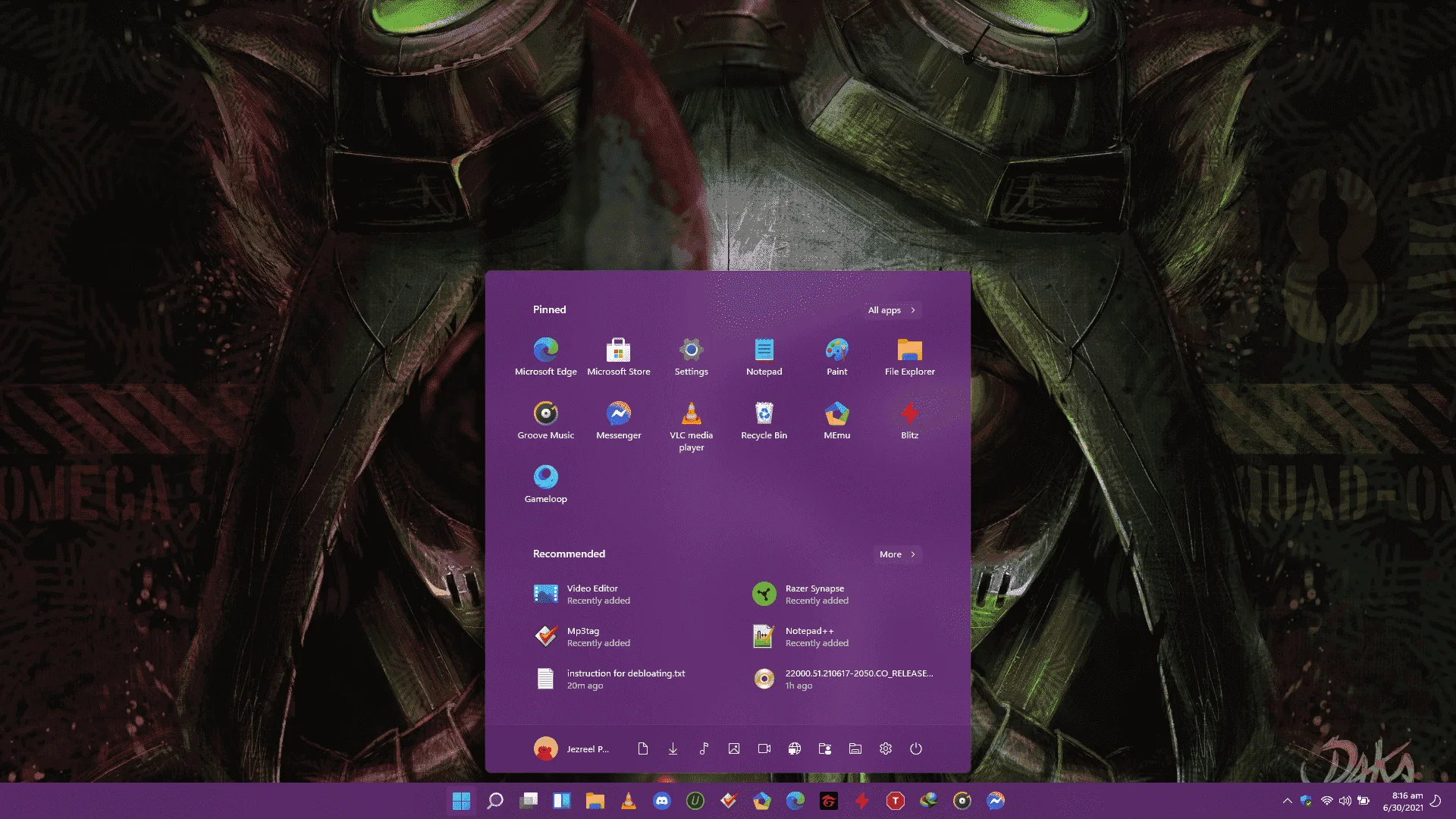The height and width of the screenshot is (819, 1456).
Task: Open the Wi-Fi network tray icon
Action: tap(1326, 801)
